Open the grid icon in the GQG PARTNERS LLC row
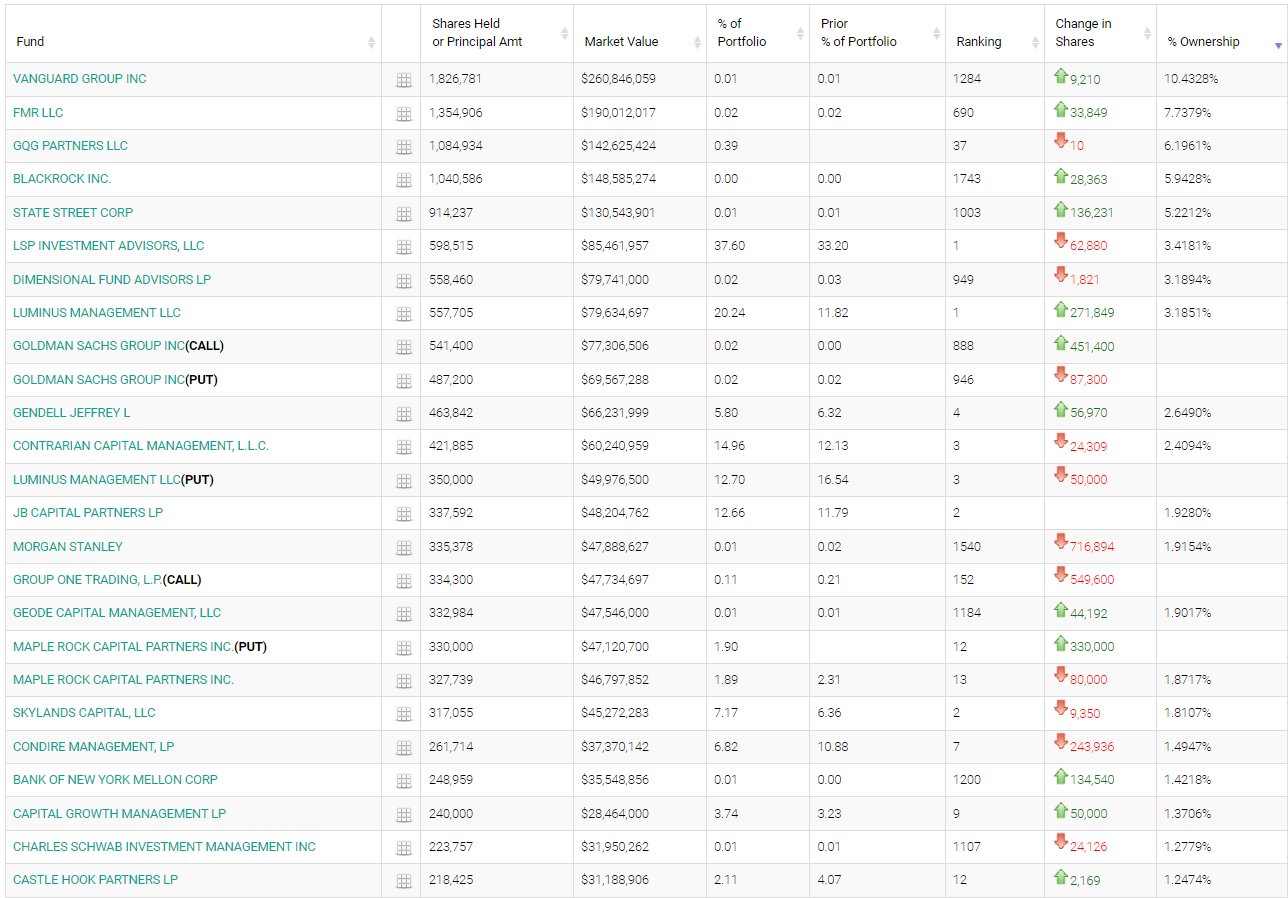Image resolution: width=1288 pixels, height=898 pixels. pyautogui.click(x=404, y=147)
